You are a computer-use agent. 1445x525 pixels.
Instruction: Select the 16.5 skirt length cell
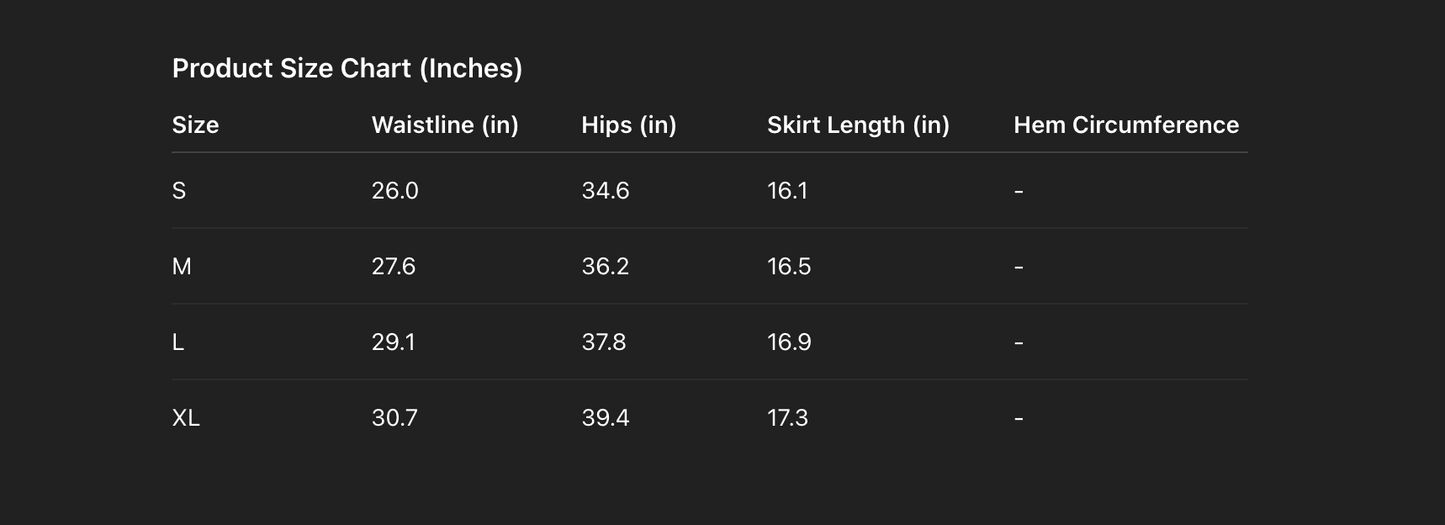(x=789, y=266)
